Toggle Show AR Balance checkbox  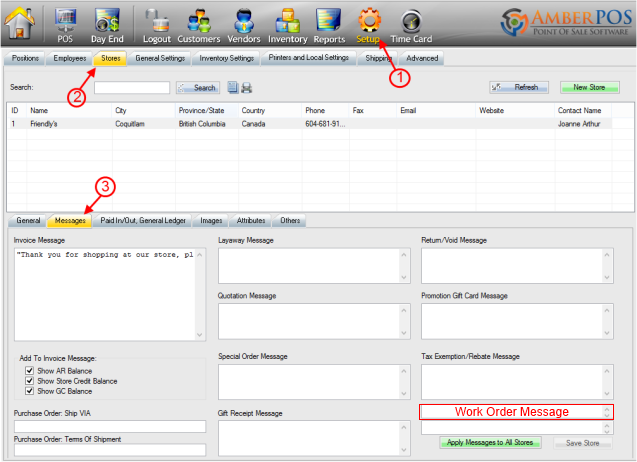29,371
